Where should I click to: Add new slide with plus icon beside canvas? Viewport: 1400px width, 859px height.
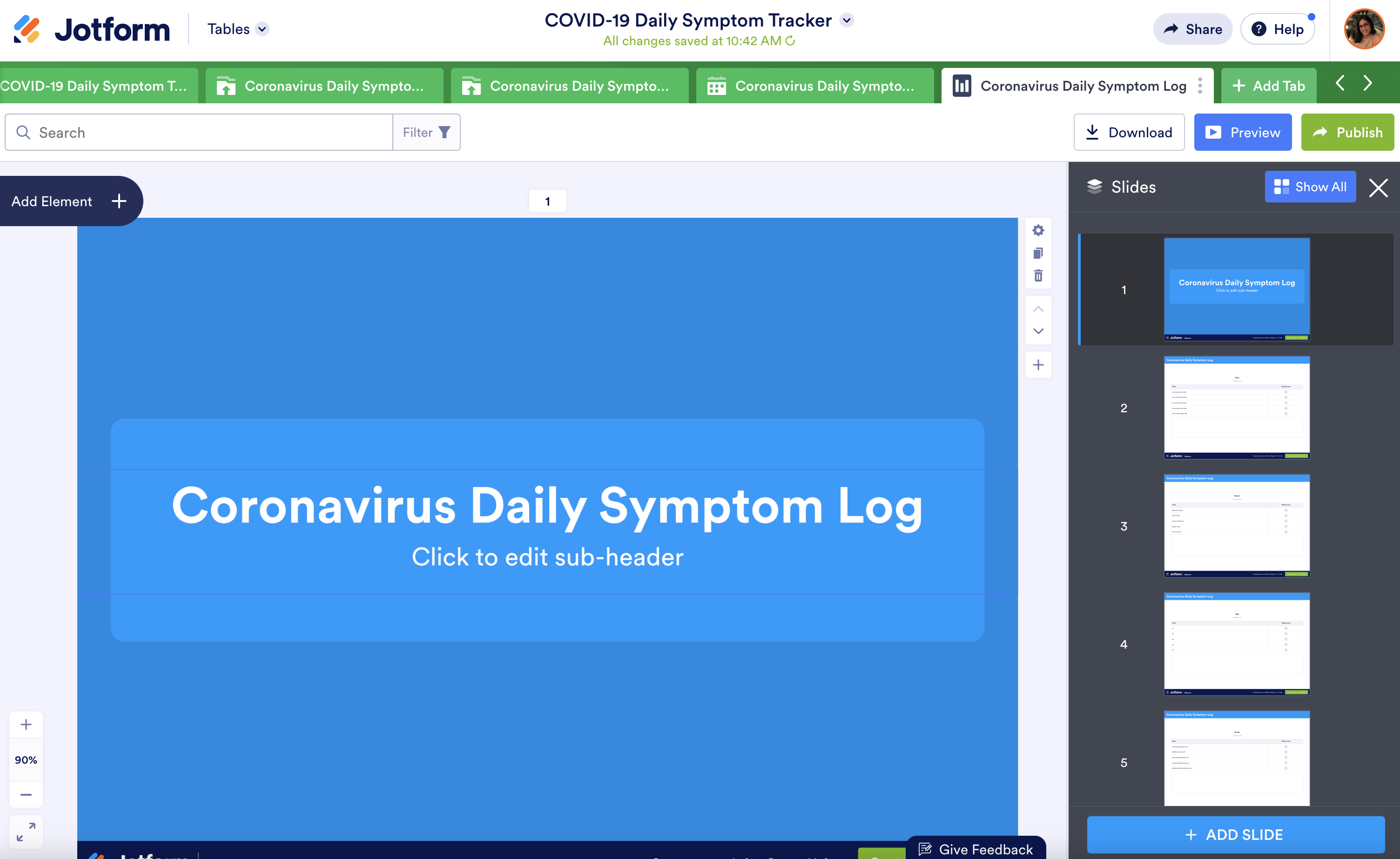tap(1038, 365)
